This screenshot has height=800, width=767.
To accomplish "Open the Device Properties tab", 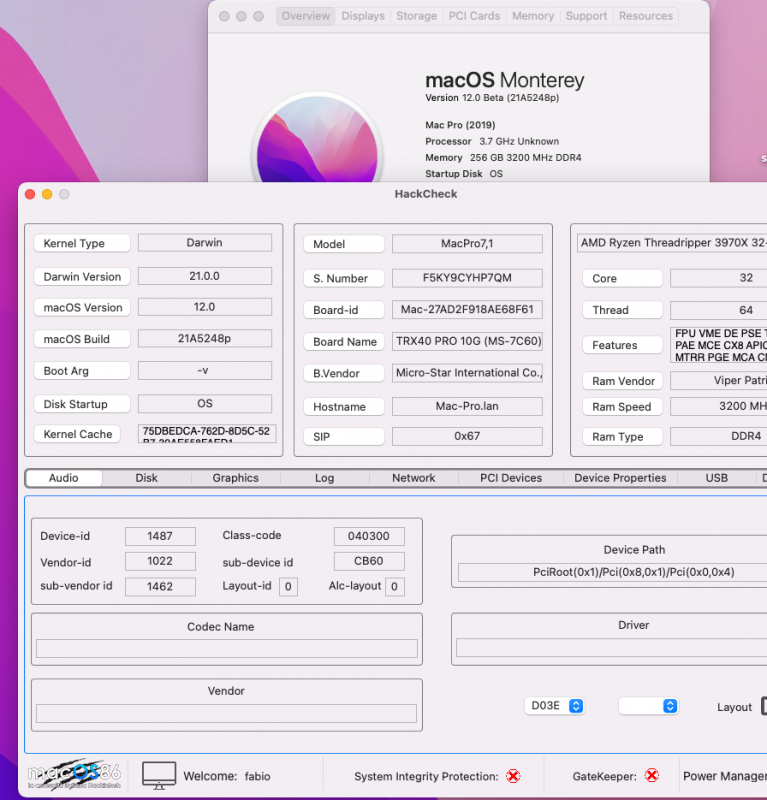I will 620,478.
